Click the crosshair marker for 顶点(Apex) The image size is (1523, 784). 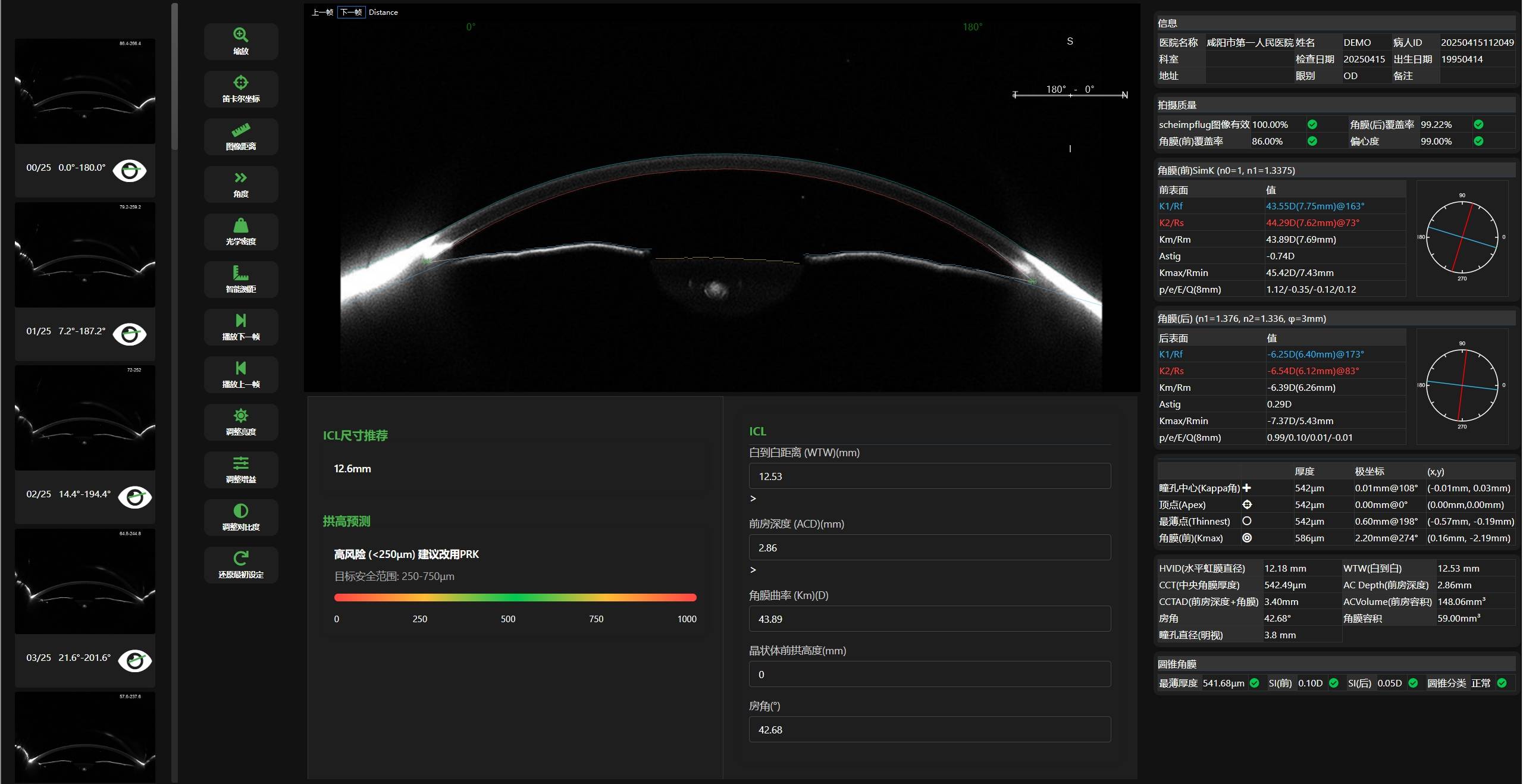pos(1247,504)
